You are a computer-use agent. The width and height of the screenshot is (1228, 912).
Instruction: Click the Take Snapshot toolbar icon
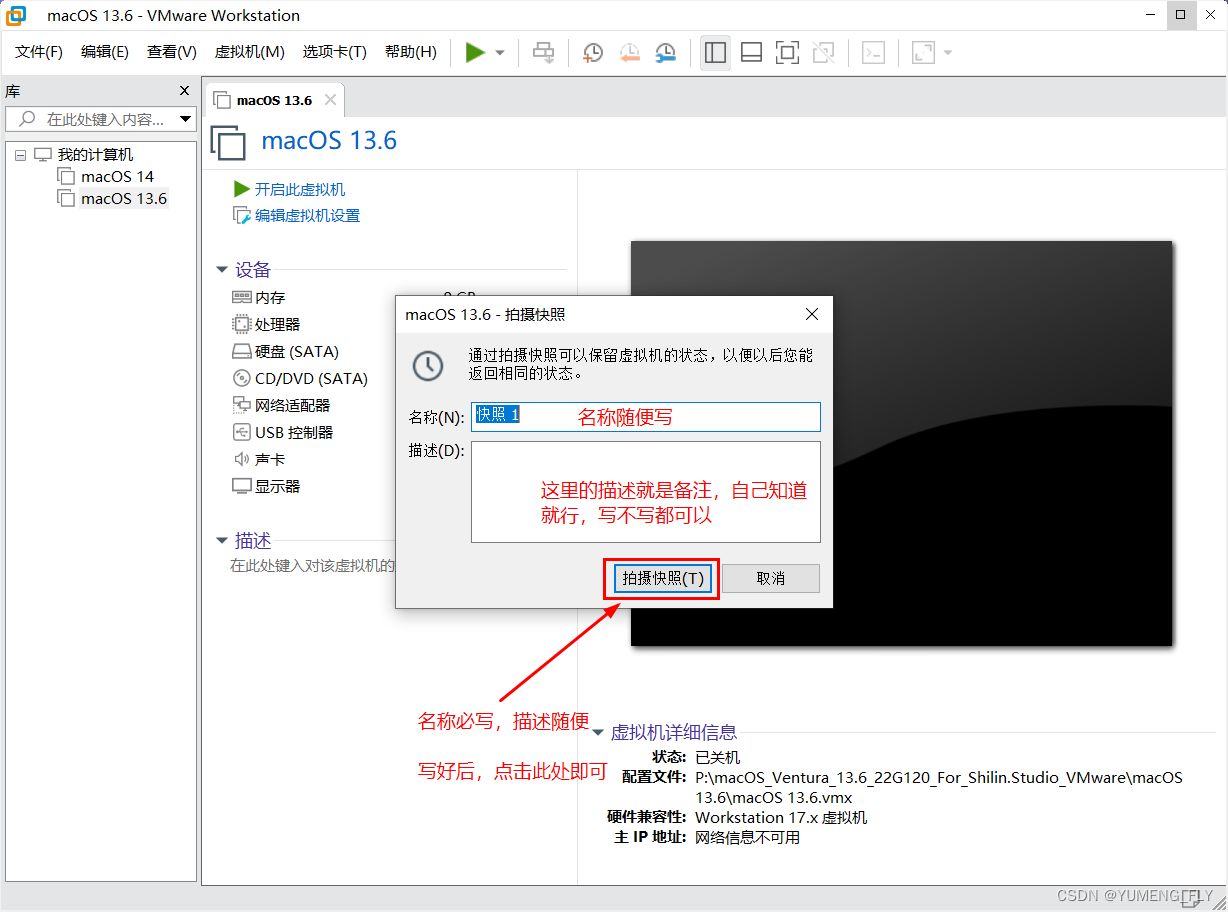pyautogui.click(x=593, y=53)
